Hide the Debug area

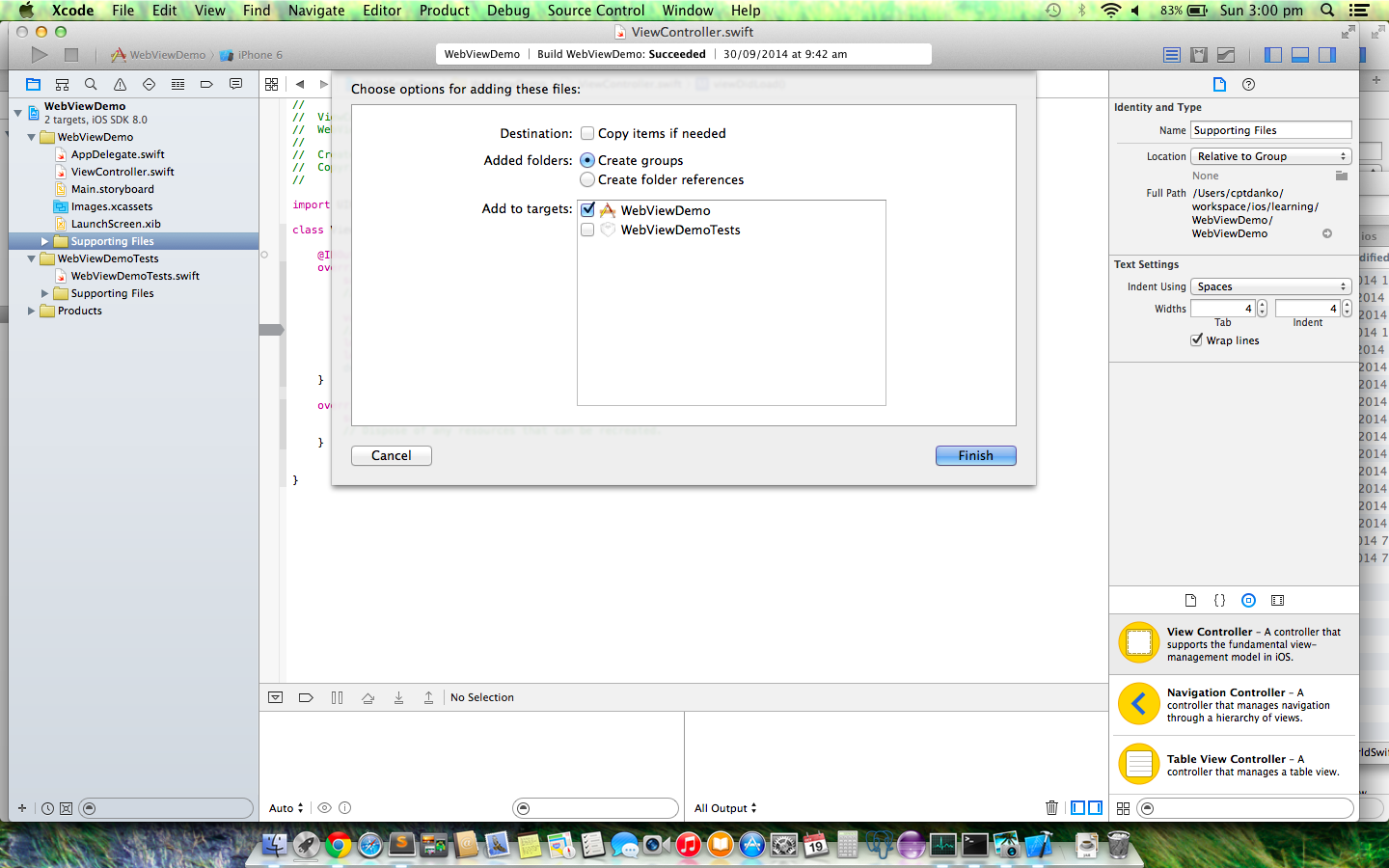(x=1300, y=55)
